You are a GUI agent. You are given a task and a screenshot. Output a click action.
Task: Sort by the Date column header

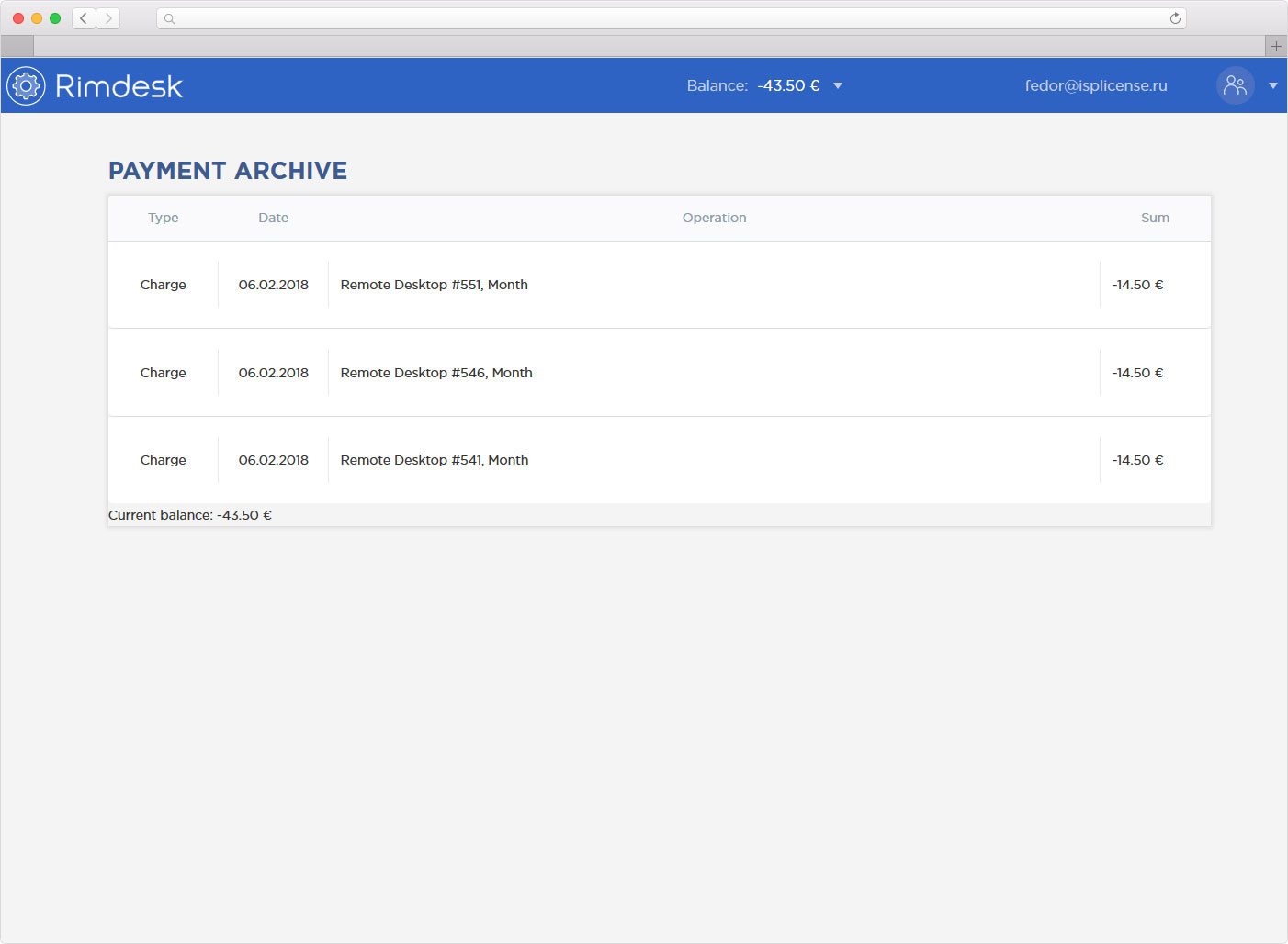click(273, 218)
